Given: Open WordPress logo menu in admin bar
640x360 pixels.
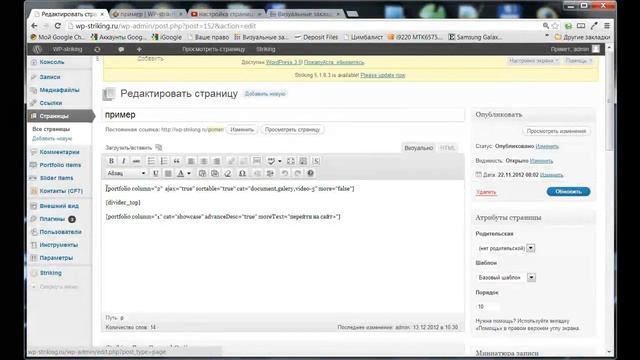Looking at the screenshot, I should click(37, 49).
